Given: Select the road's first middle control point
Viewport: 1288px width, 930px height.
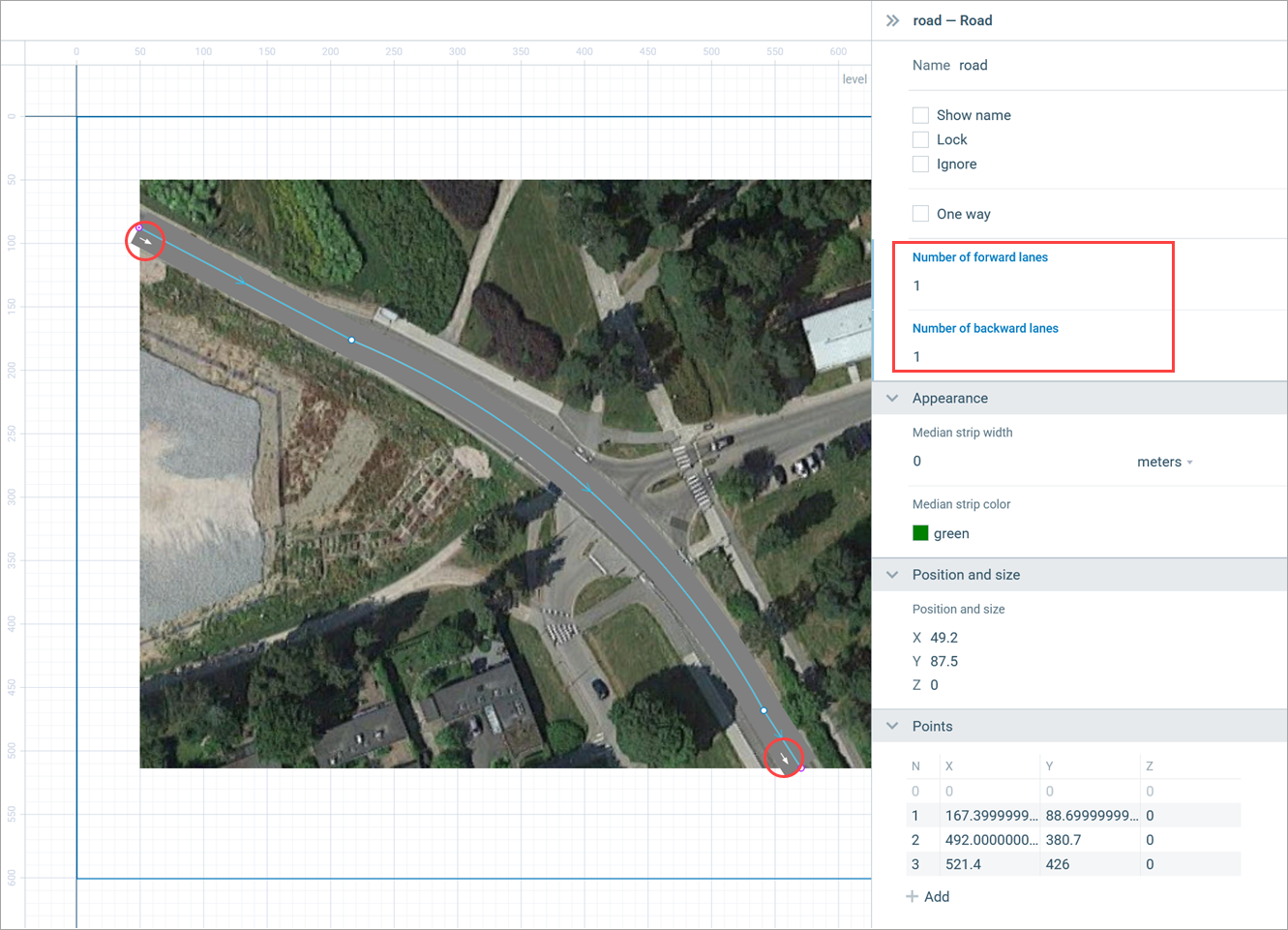Looking at the screenshot, I should point(351,340).
